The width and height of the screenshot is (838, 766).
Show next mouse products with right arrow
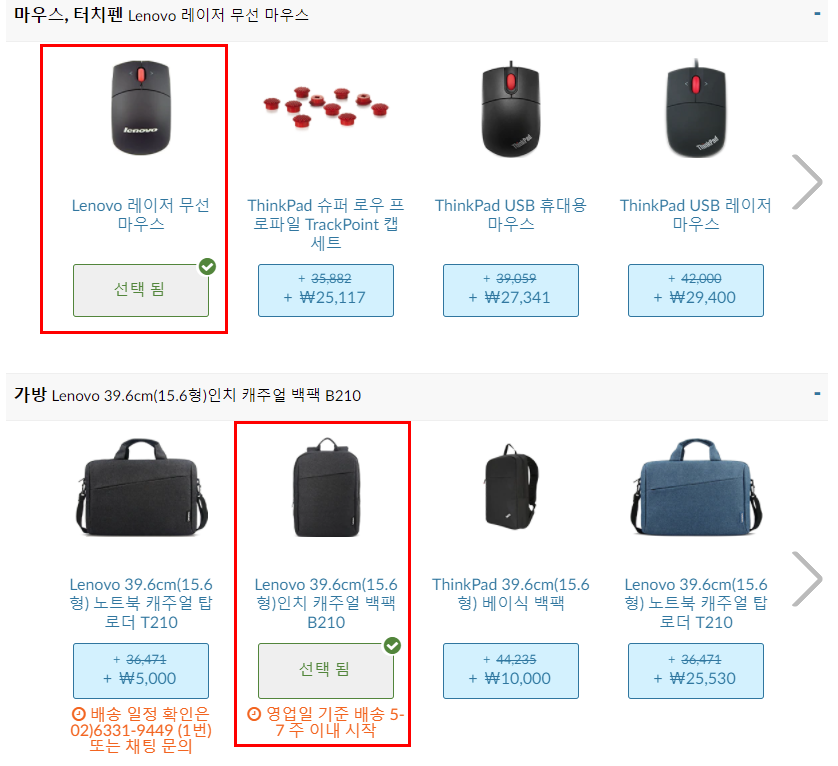click(807, 182)
